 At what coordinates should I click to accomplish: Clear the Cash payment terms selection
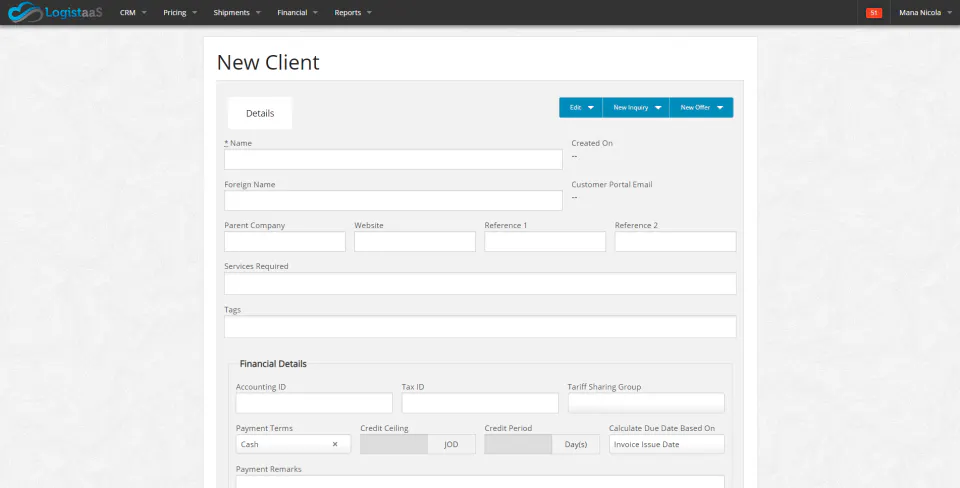(x=335, y=444)
